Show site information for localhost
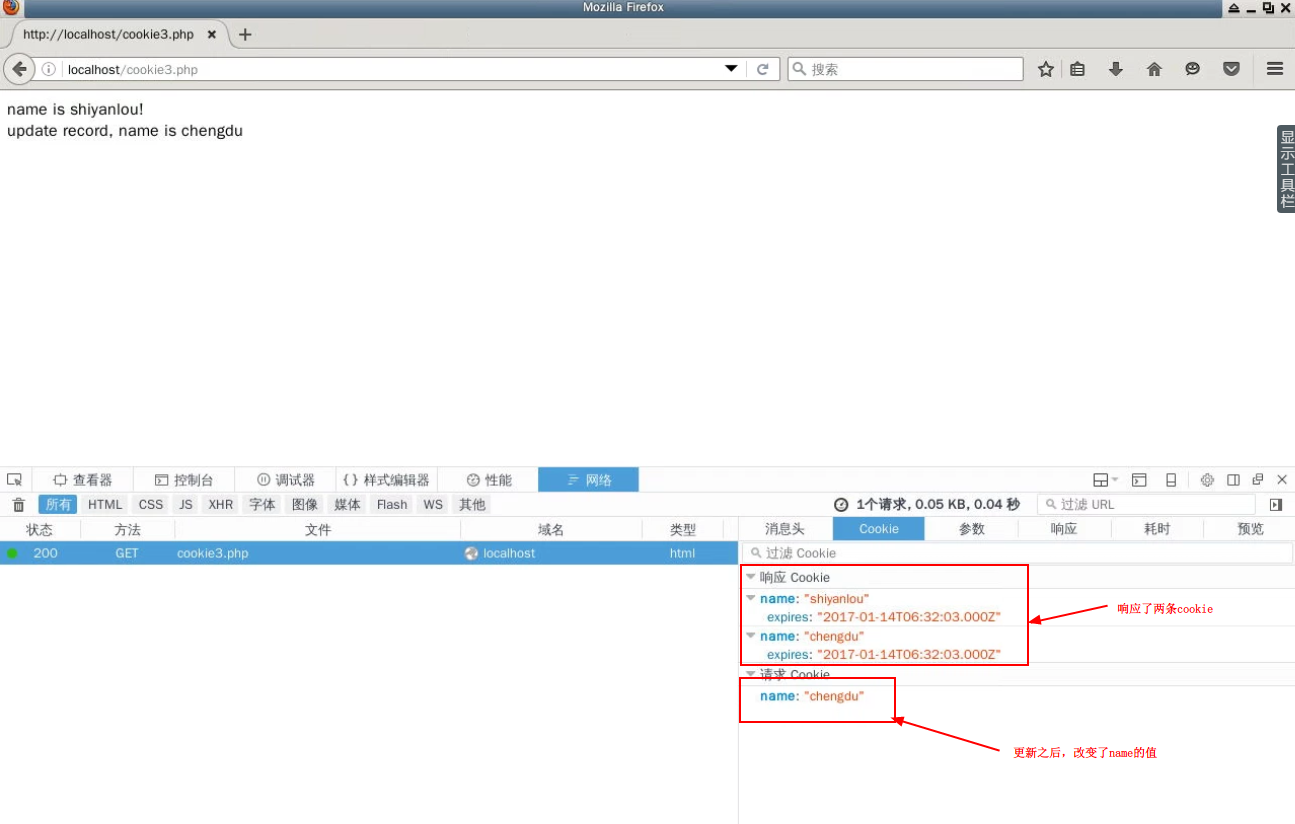The width and height of the screenshot is (1295, 824). (48, 70)
